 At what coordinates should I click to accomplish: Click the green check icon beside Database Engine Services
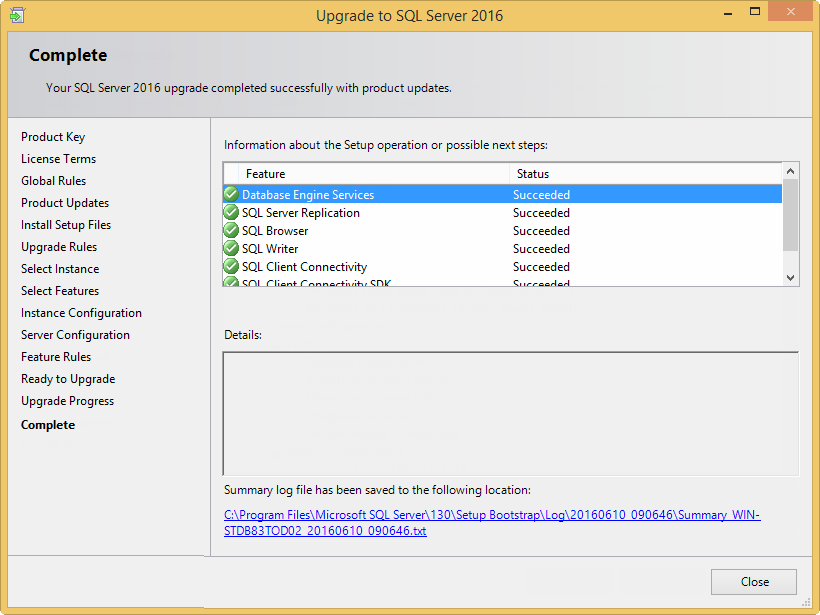click(x=231, y=195)
